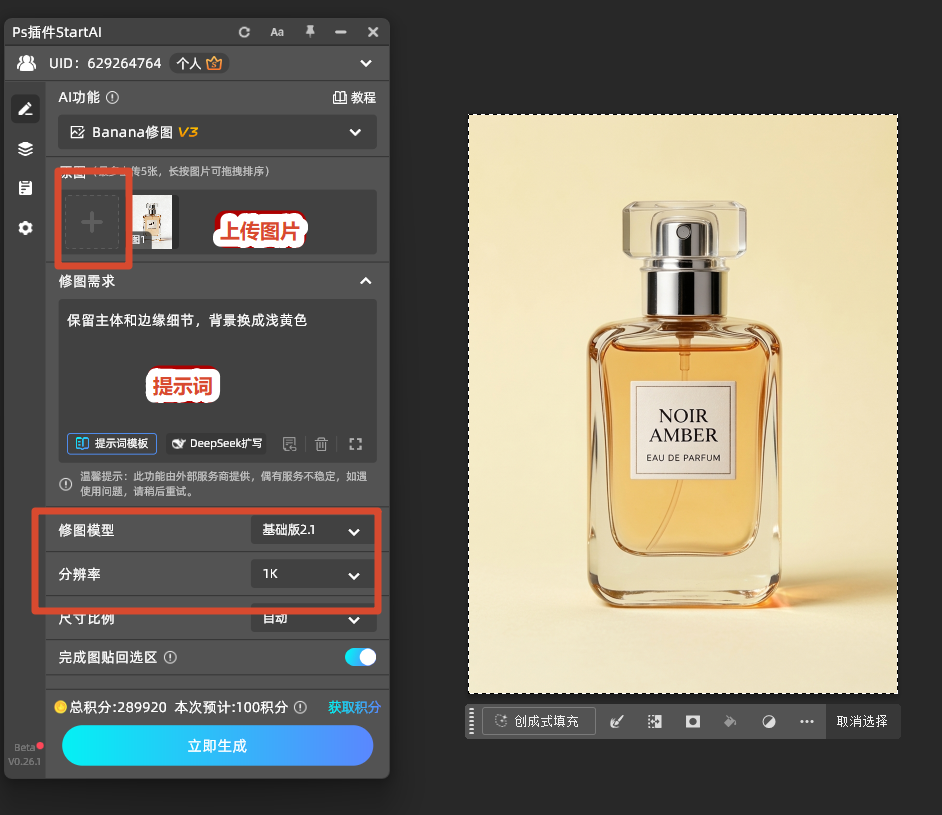Viewport: 942px width, 815px height.
Task: Toggle the 完成图贴回选区 switch
Action: tap(360, 657)
